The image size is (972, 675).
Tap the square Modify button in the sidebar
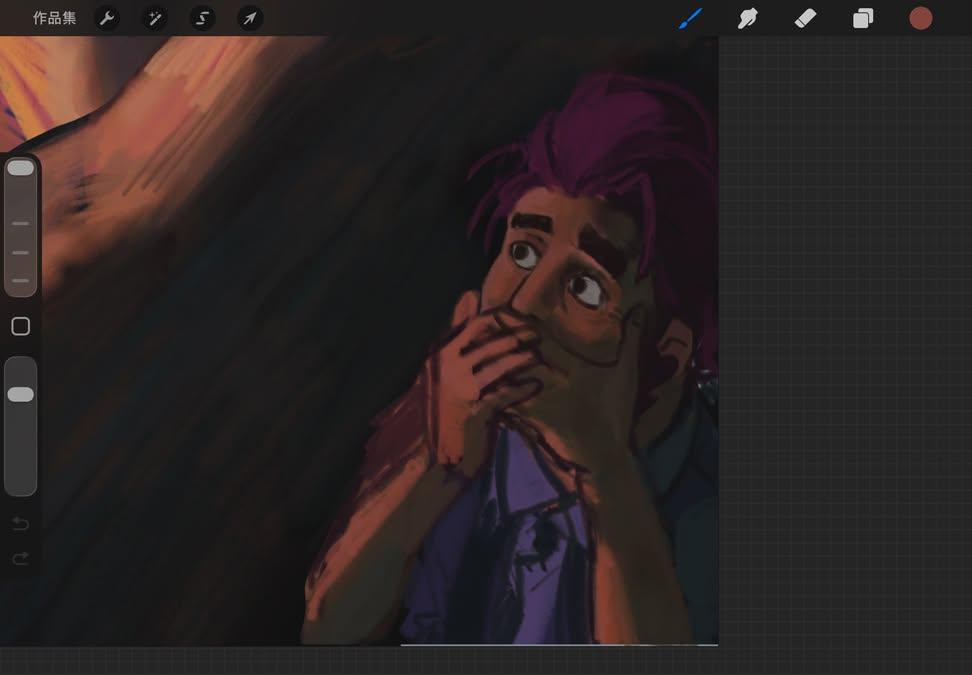20,326
